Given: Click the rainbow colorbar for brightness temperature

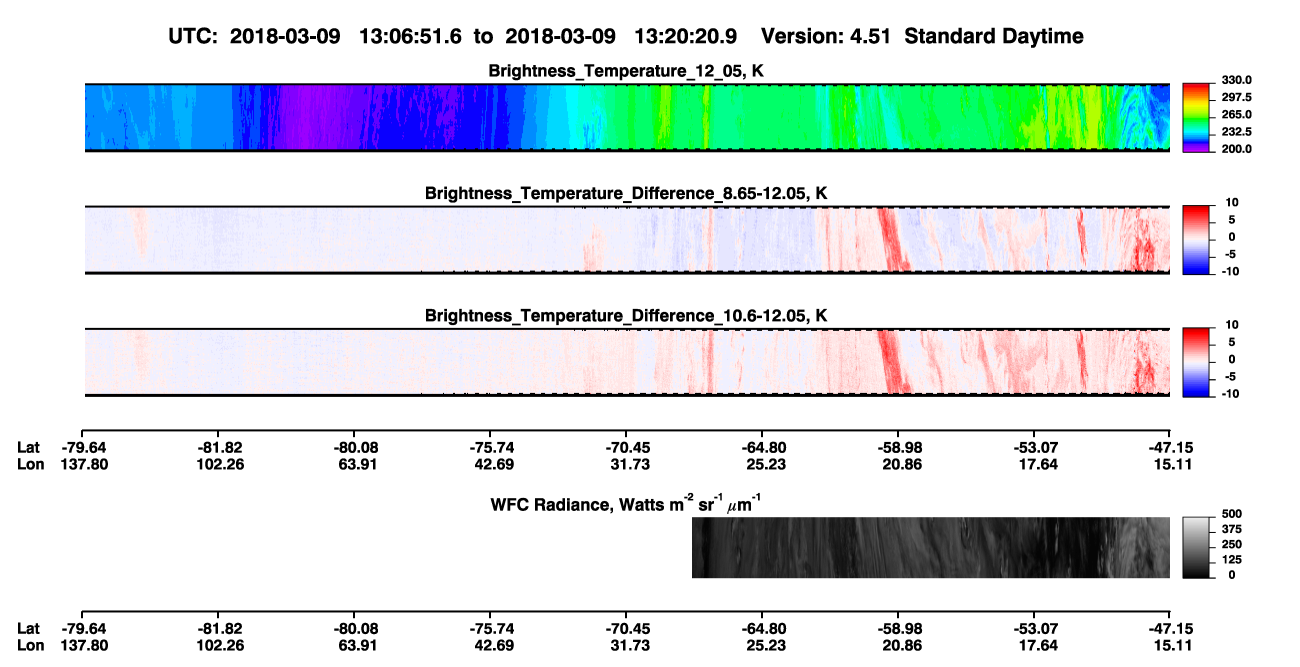Looking at the screenshot, I should tap(1195, 117).
